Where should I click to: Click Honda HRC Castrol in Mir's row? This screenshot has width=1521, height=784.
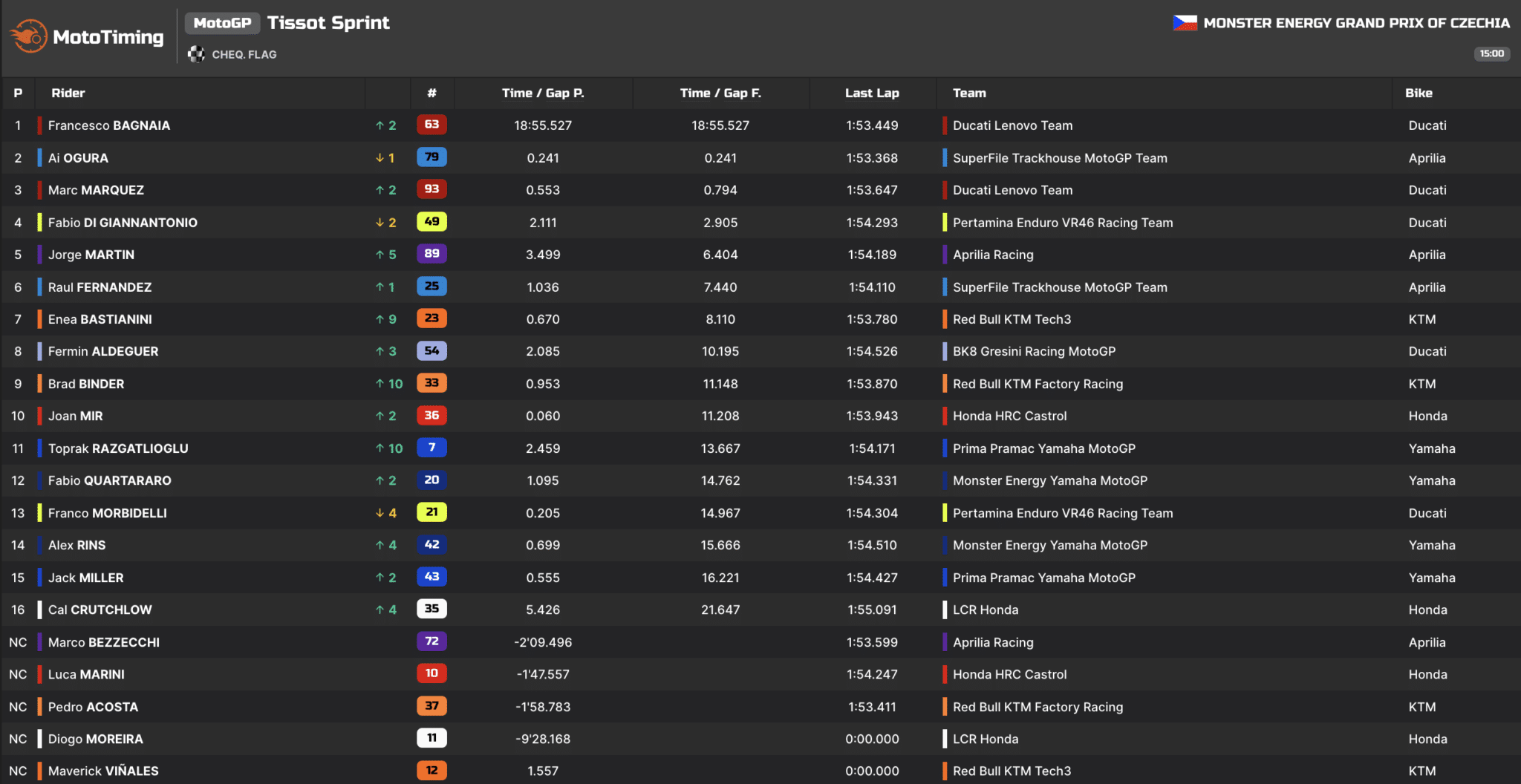(x=1009, y=416)
